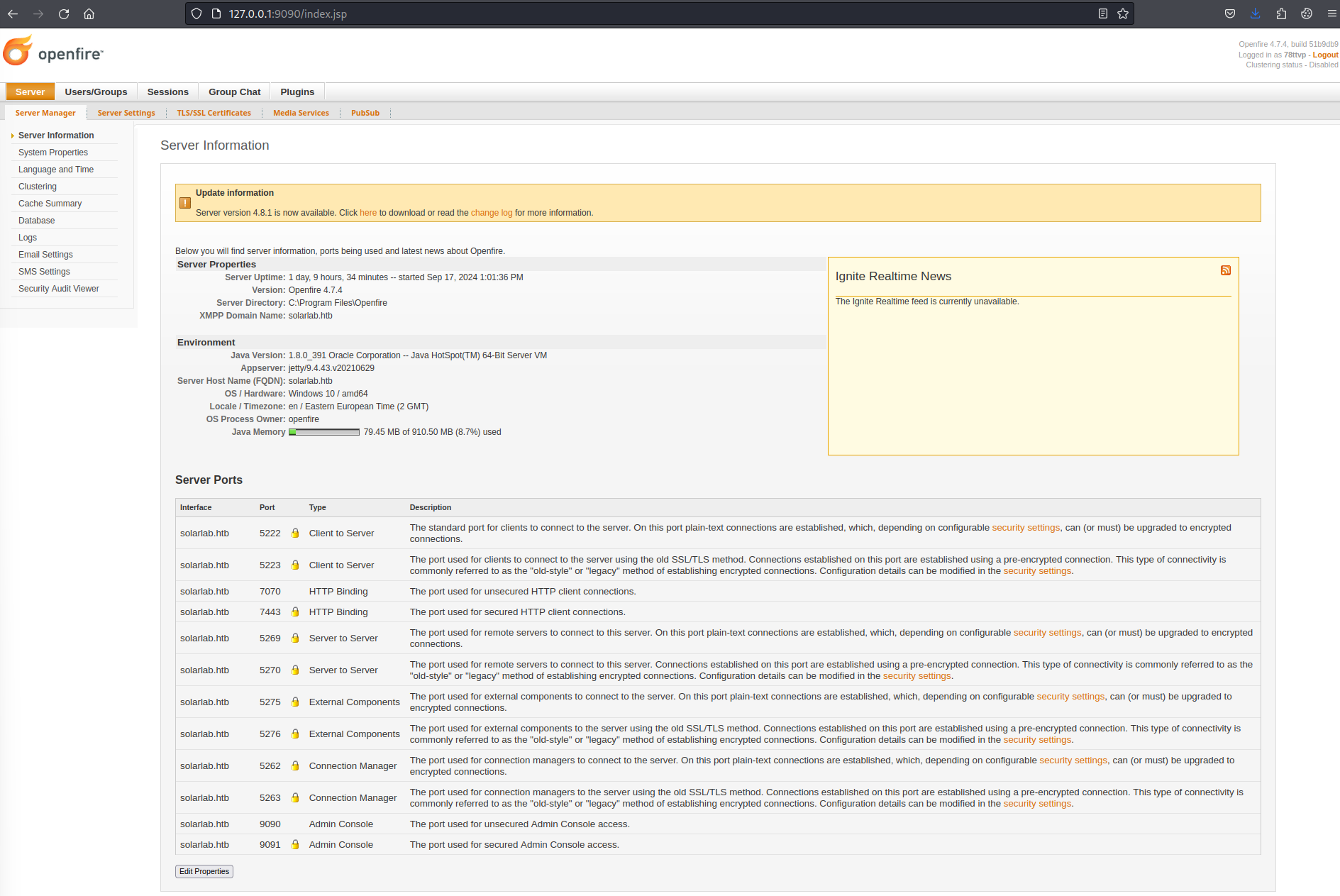The image size is (1340, 896).
Task: Open the Ignite Realtime RSS feed icon
Action: tap(1226, 270)
